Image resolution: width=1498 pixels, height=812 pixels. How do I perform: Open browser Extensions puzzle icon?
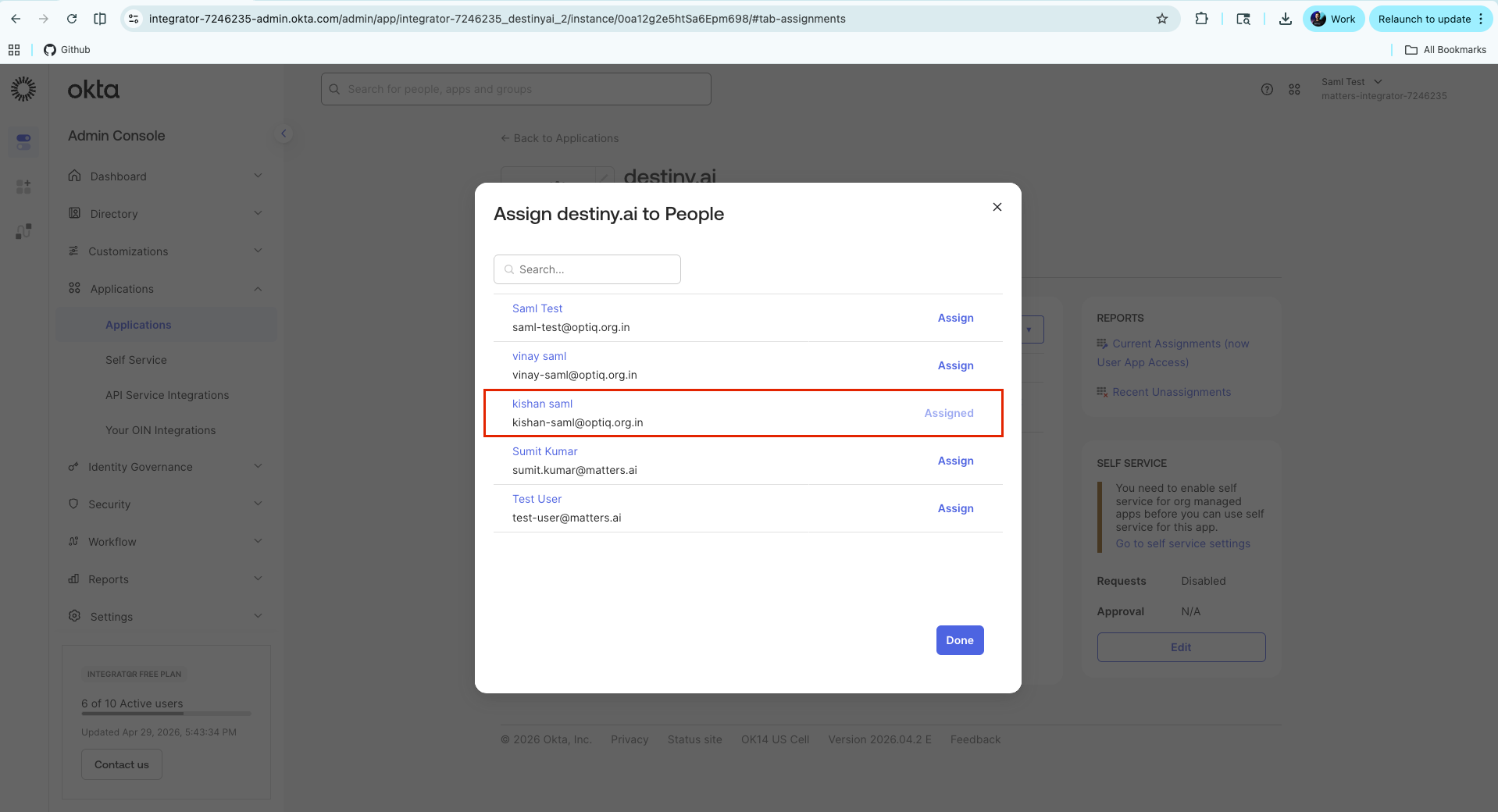[x=1201, y=19]
